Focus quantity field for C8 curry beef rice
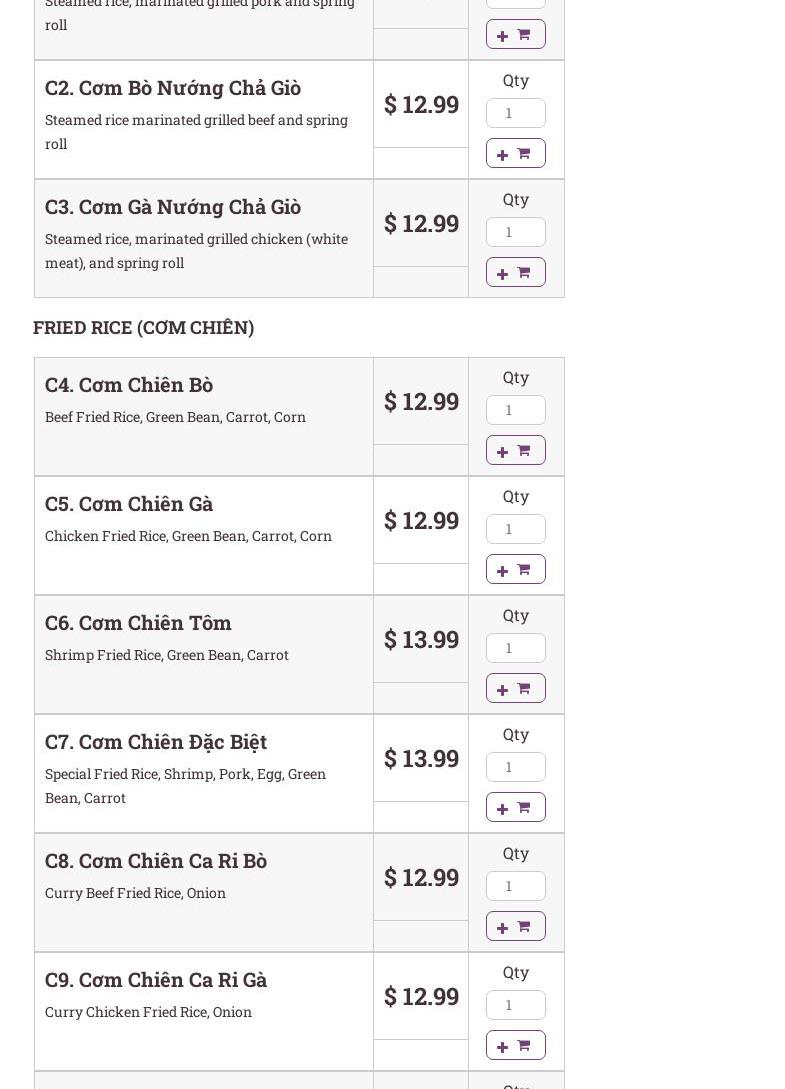785x1089 pixels. pos(515,886)
